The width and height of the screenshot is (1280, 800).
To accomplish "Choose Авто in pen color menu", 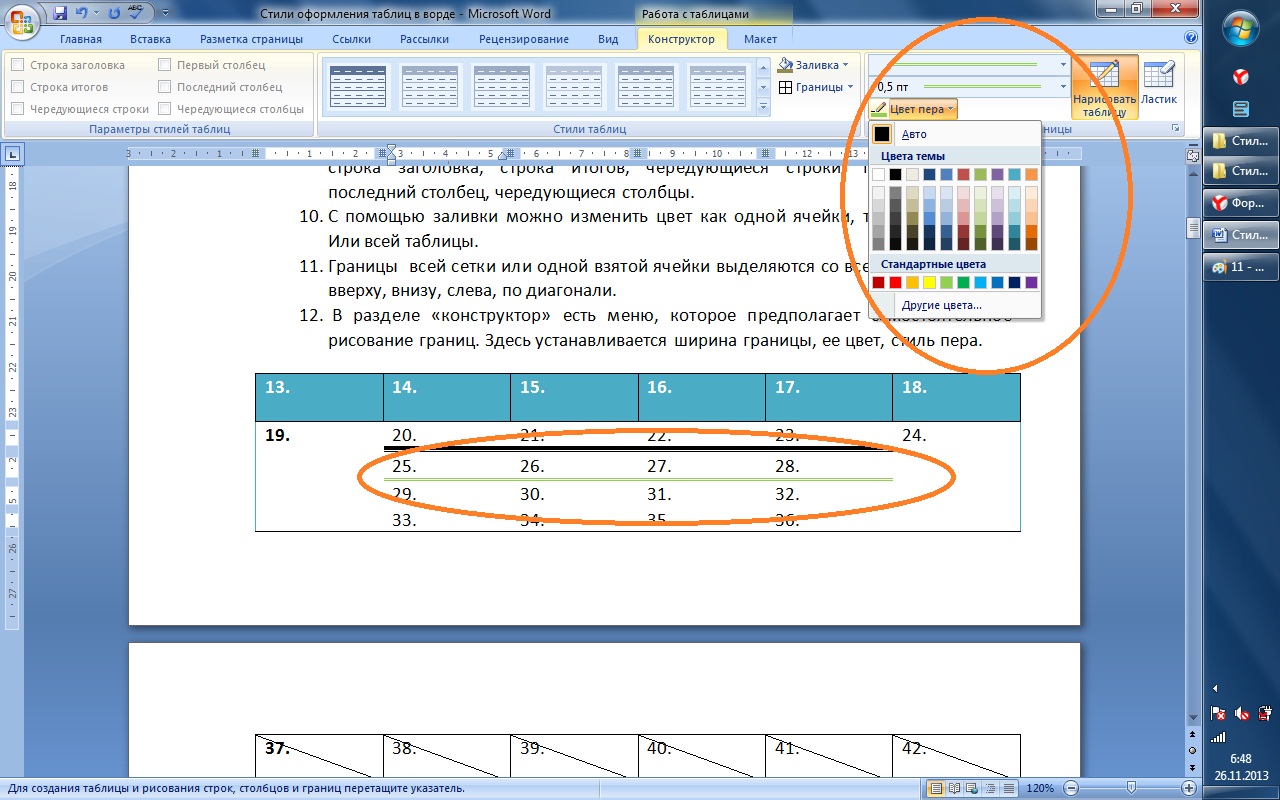I will [x=954, y=134].
